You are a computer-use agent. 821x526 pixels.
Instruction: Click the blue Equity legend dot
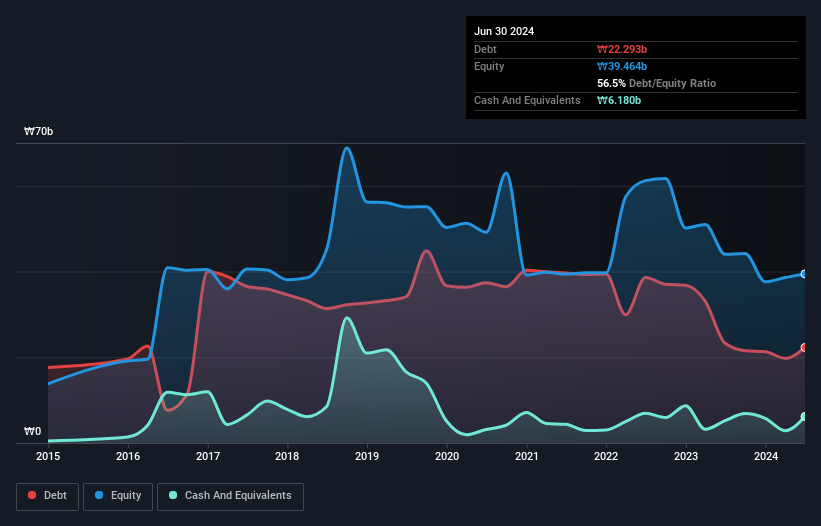99,495
